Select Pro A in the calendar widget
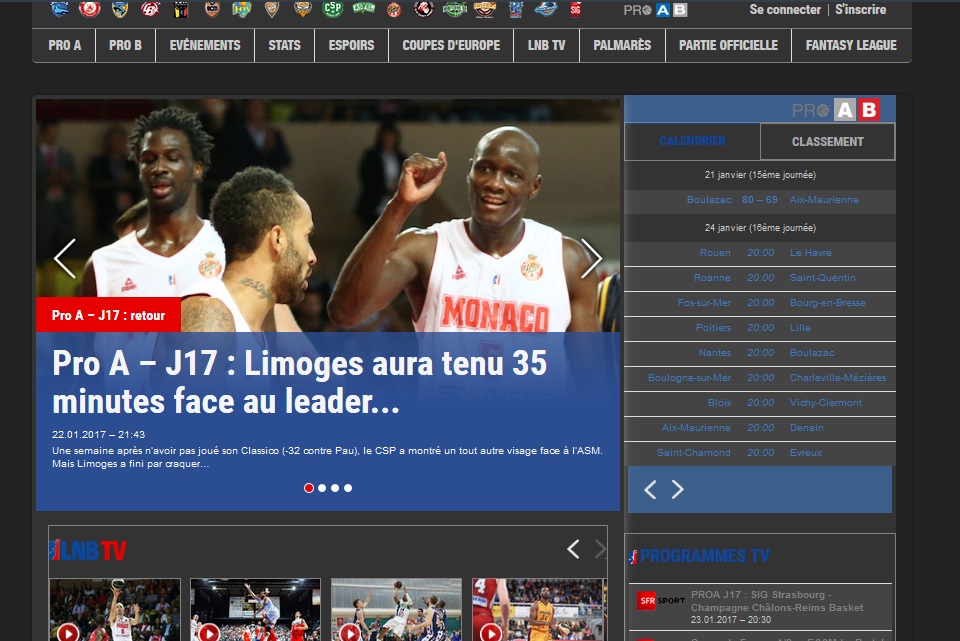This screenshot has height=641, width=960. 845,110
